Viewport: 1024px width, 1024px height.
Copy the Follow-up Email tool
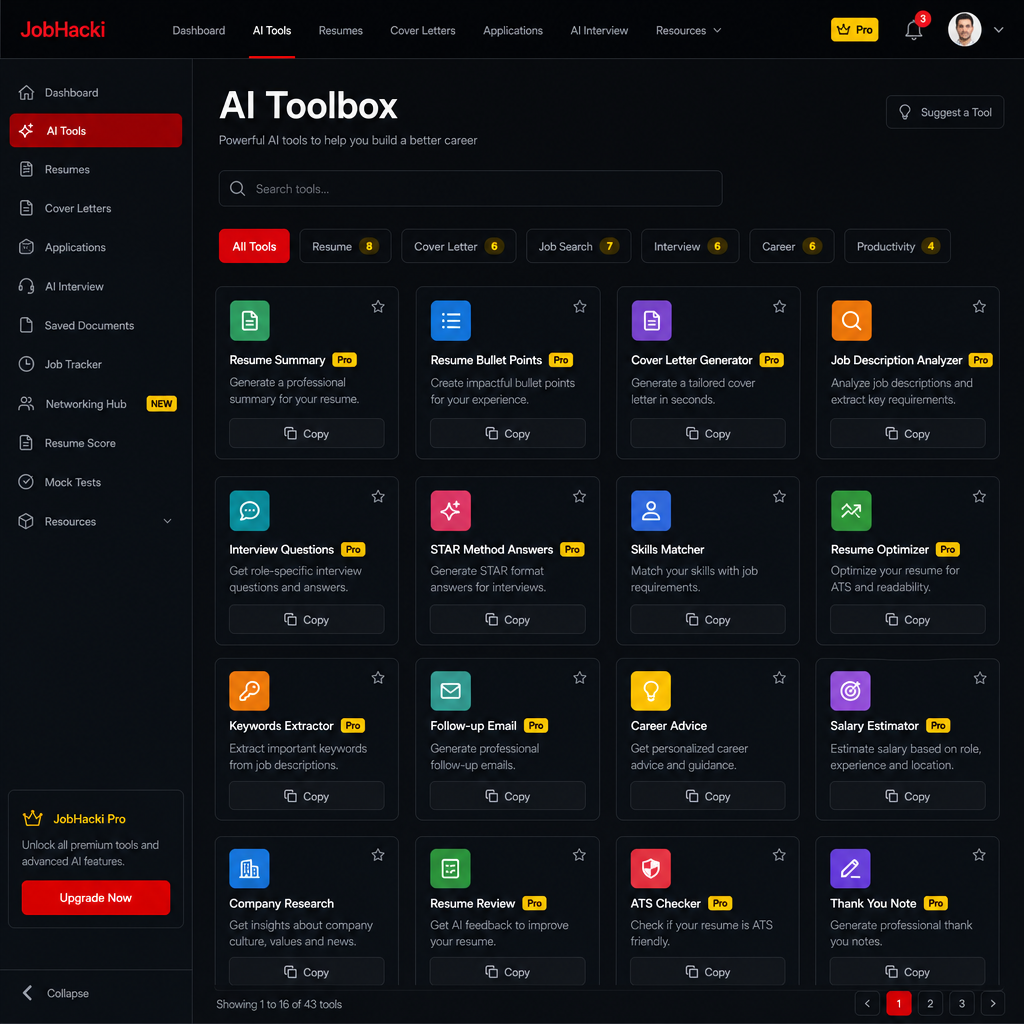click(x=507, y=795)
